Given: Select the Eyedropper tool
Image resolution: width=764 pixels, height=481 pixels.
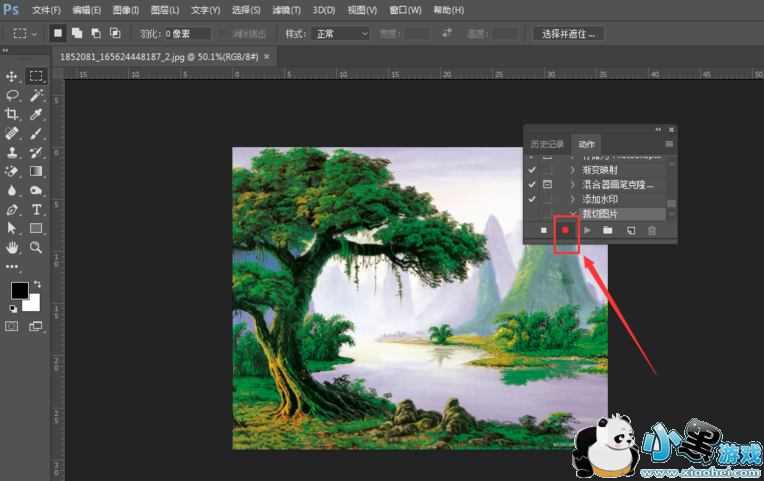Looking at the screenshot, I should pyautogui.click(x=36, y=114).
